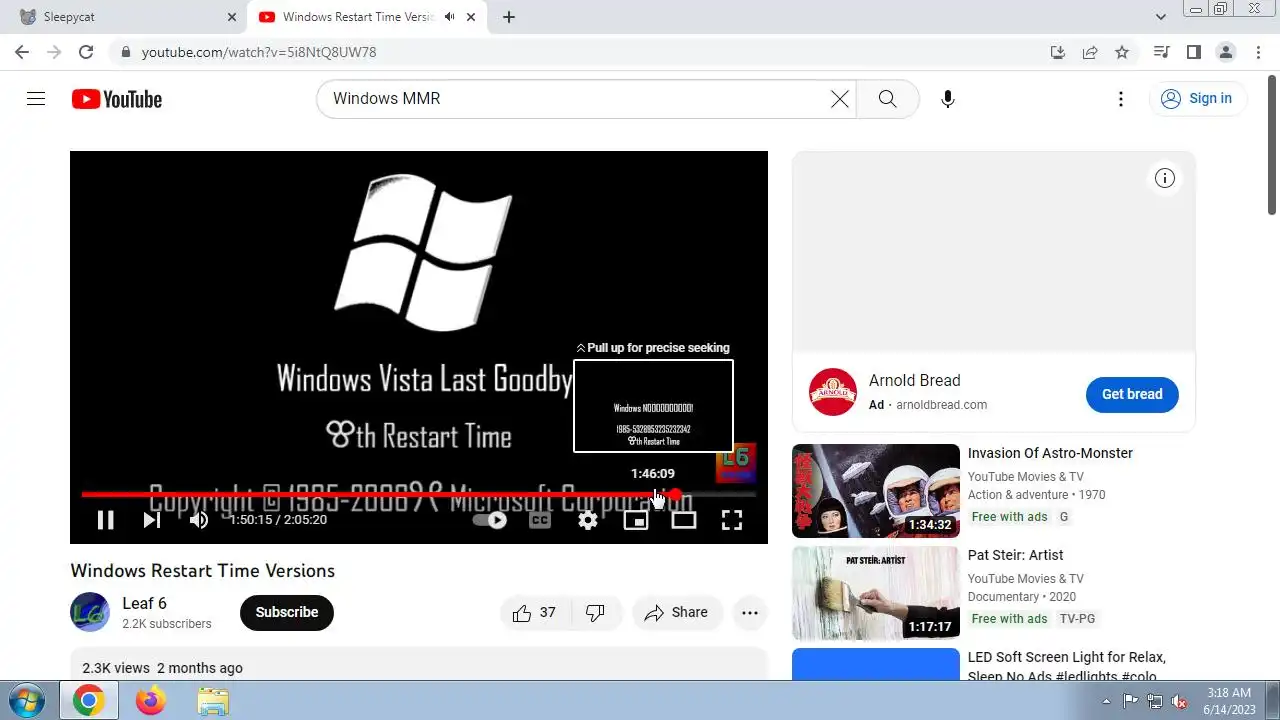
Task: Close the Sleepycat tab
Action: [232, 17]
